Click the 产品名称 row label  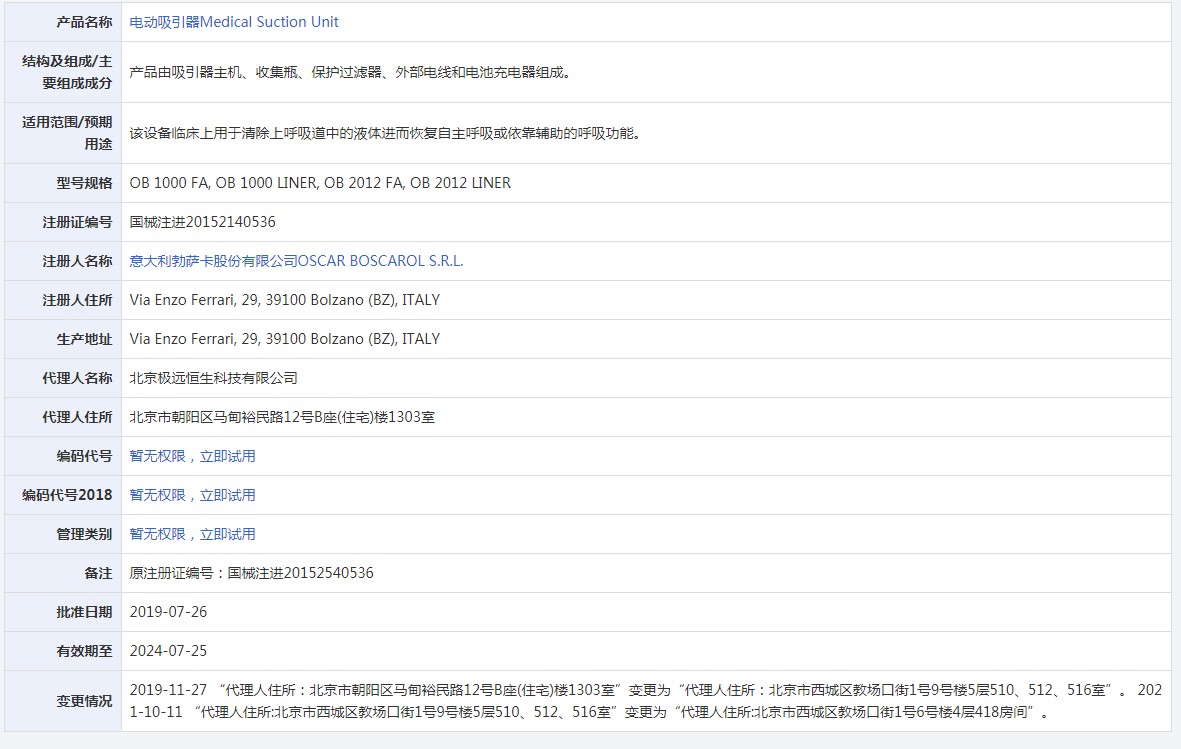(84, 22)
